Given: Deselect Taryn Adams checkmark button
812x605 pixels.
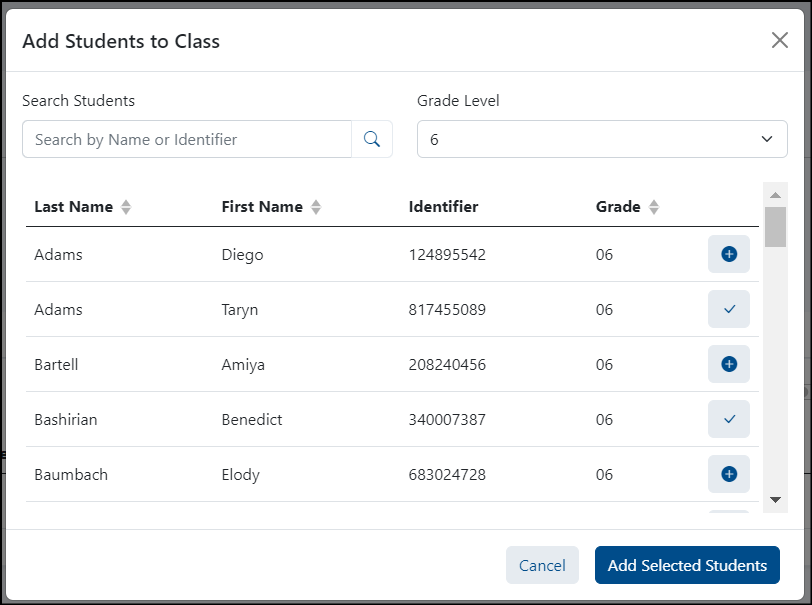Looking at the screenshot, I should (728, 310).
